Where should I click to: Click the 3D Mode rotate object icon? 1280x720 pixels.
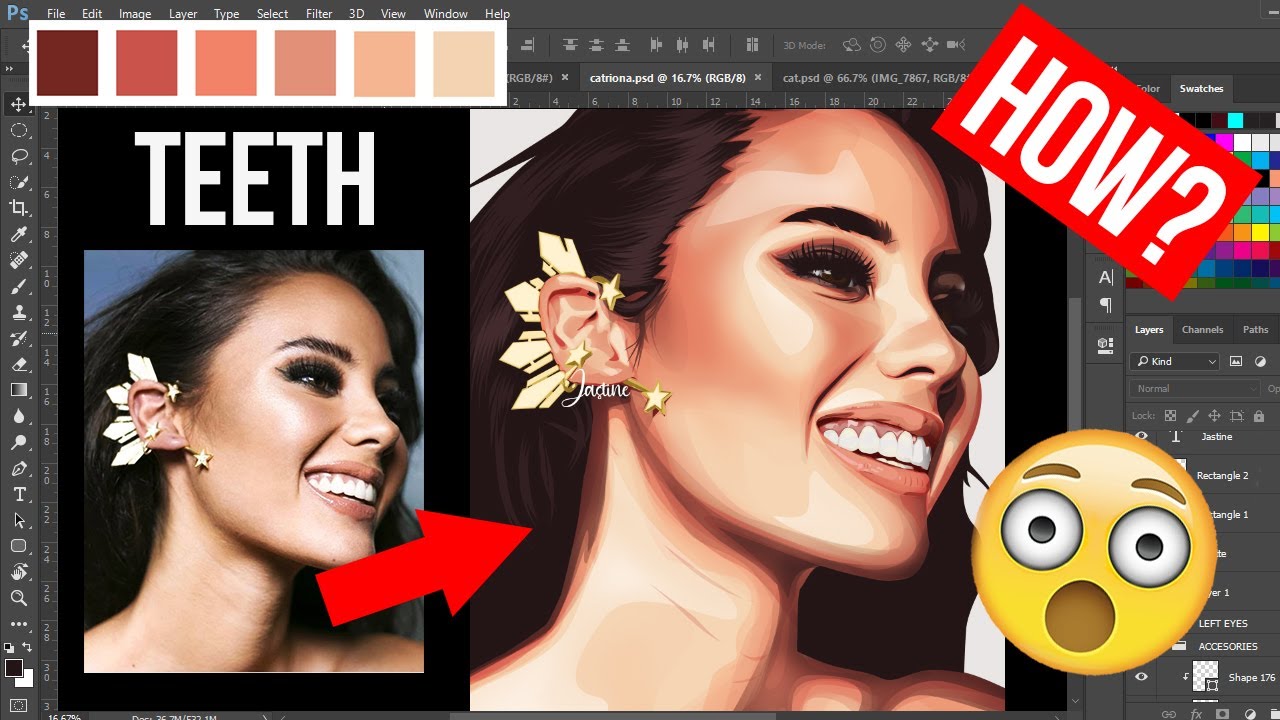tap(851, 45)
